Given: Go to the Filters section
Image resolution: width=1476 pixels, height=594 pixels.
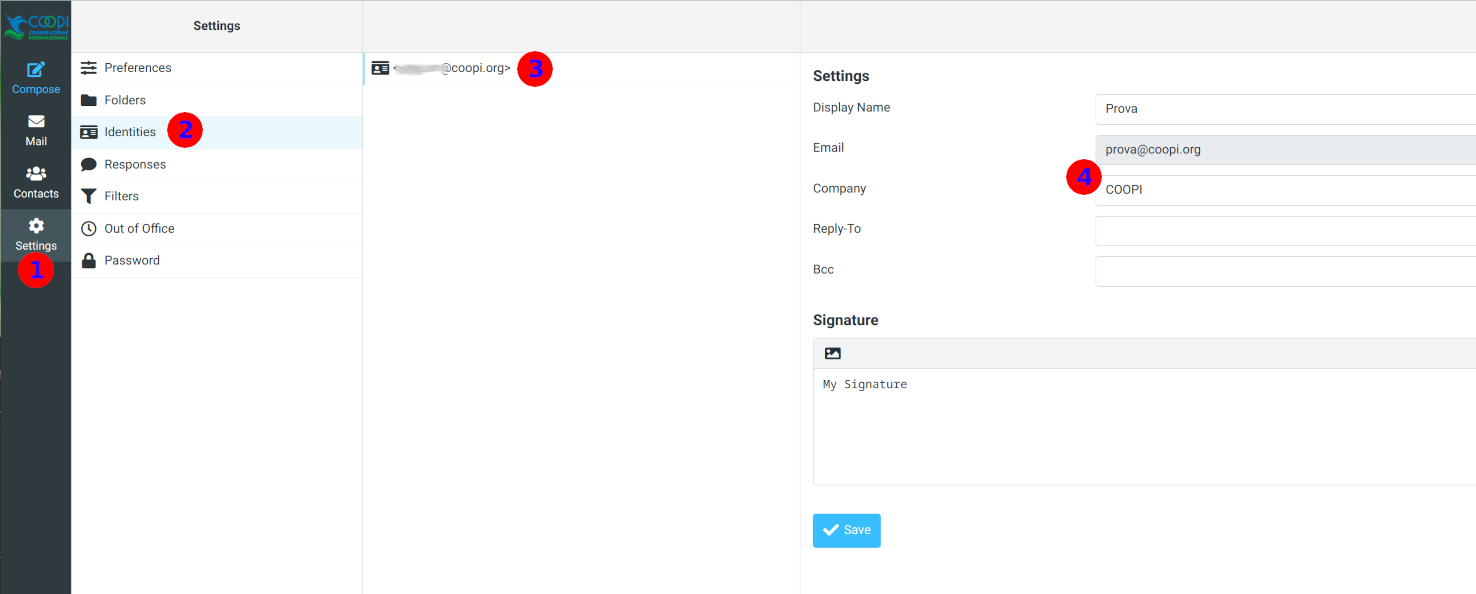Looking at the screenshot, I should click(122, 196).
